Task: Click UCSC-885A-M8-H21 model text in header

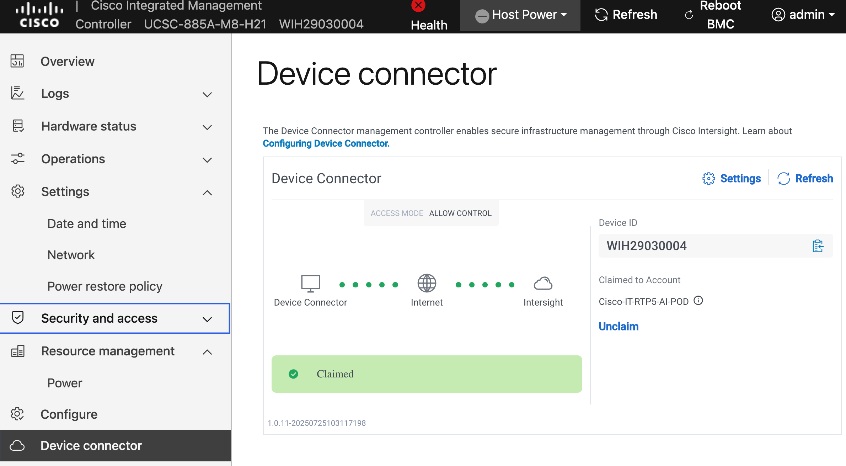Action: [x=205, y=24]
